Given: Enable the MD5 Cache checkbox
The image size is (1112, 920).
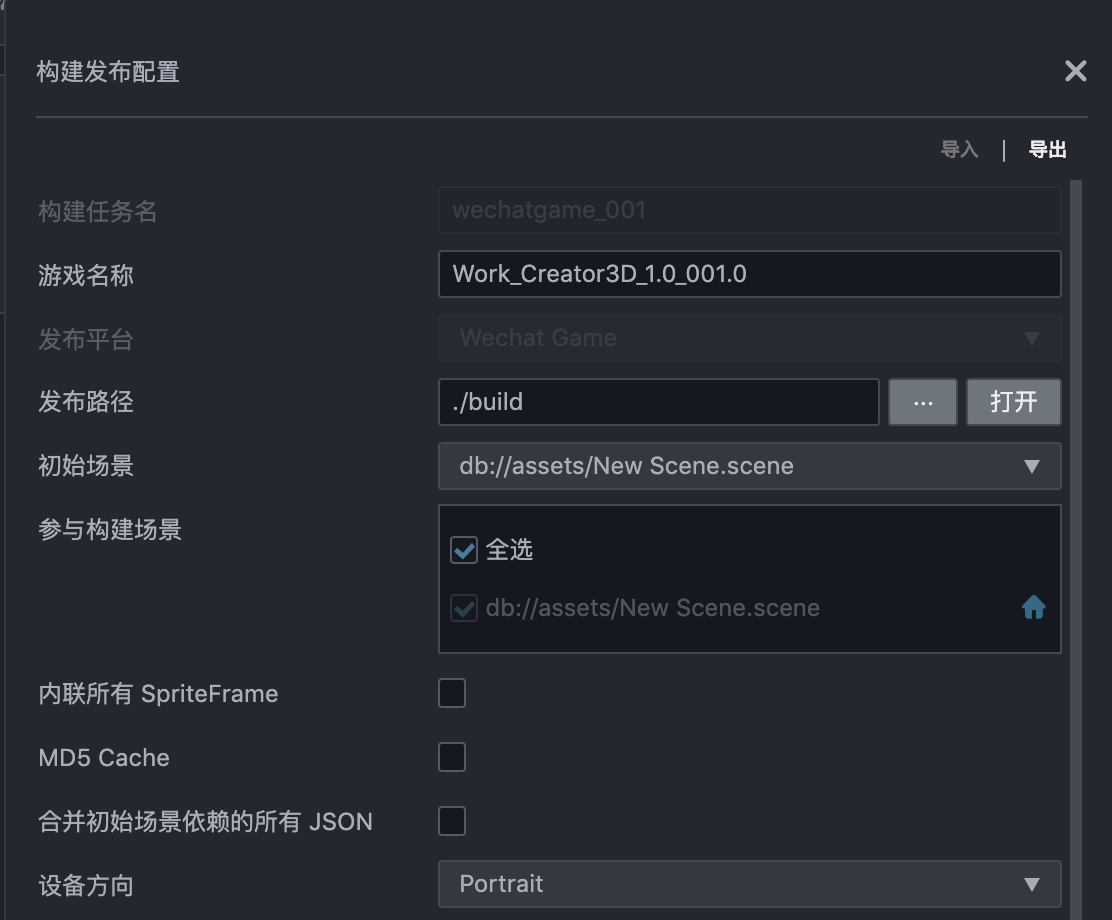Looking at the screenshot, I should pos(452,757).
